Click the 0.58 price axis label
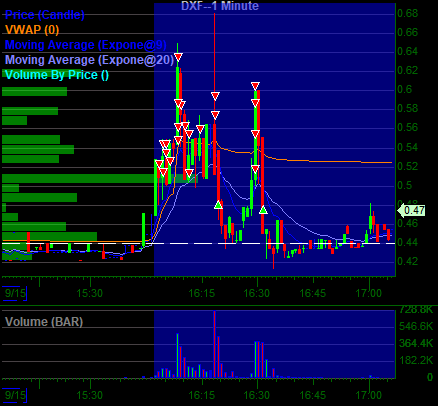The width and height of the screenshot is (438, 406). coord(407,108)
